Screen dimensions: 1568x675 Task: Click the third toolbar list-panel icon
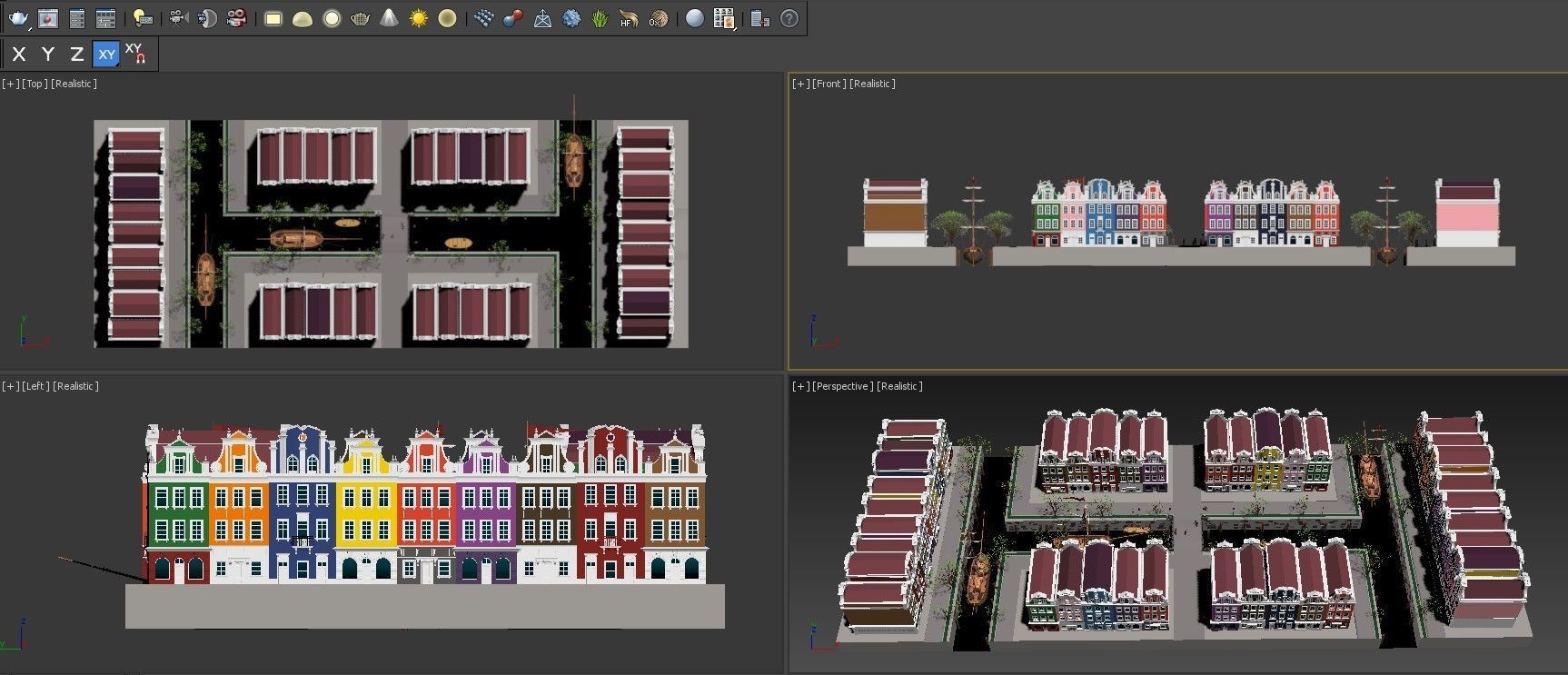[x=77, y=18]
